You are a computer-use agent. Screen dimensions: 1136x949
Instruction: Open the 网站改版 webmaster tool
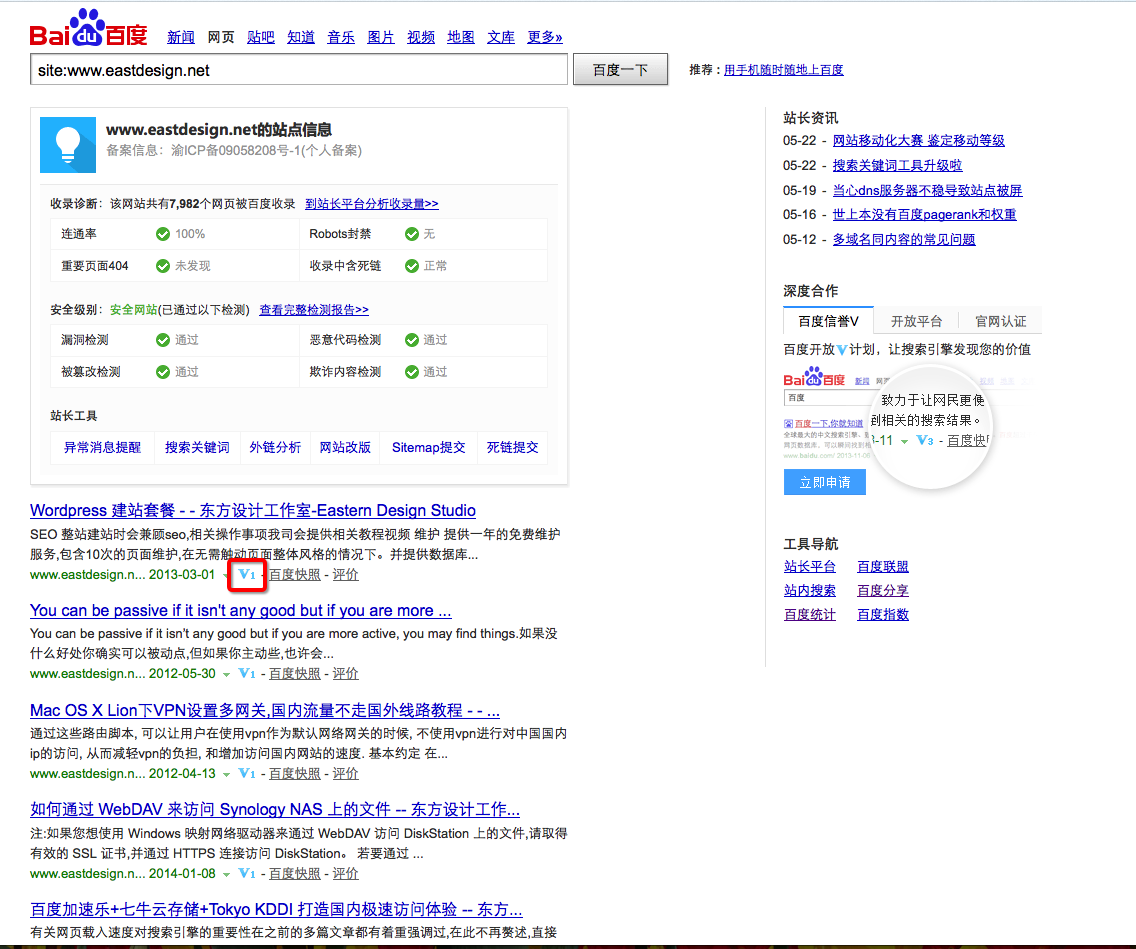click(346, 448)
